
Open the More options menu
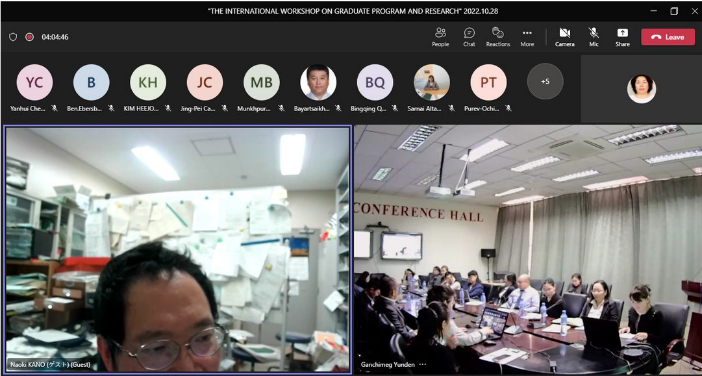tap(527, 37)
